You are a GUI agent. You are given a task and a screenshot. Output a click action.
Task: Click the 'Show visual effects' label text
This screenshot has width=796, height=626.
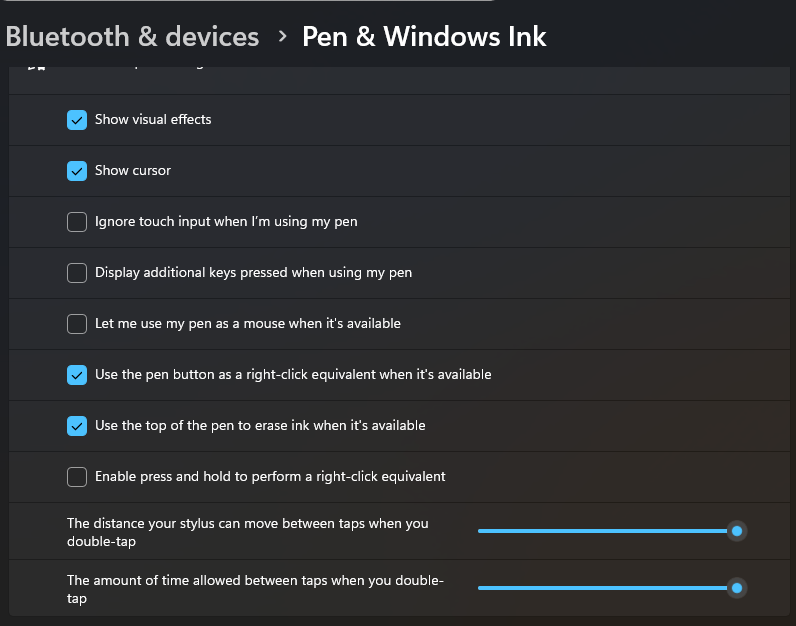[153, 120]
